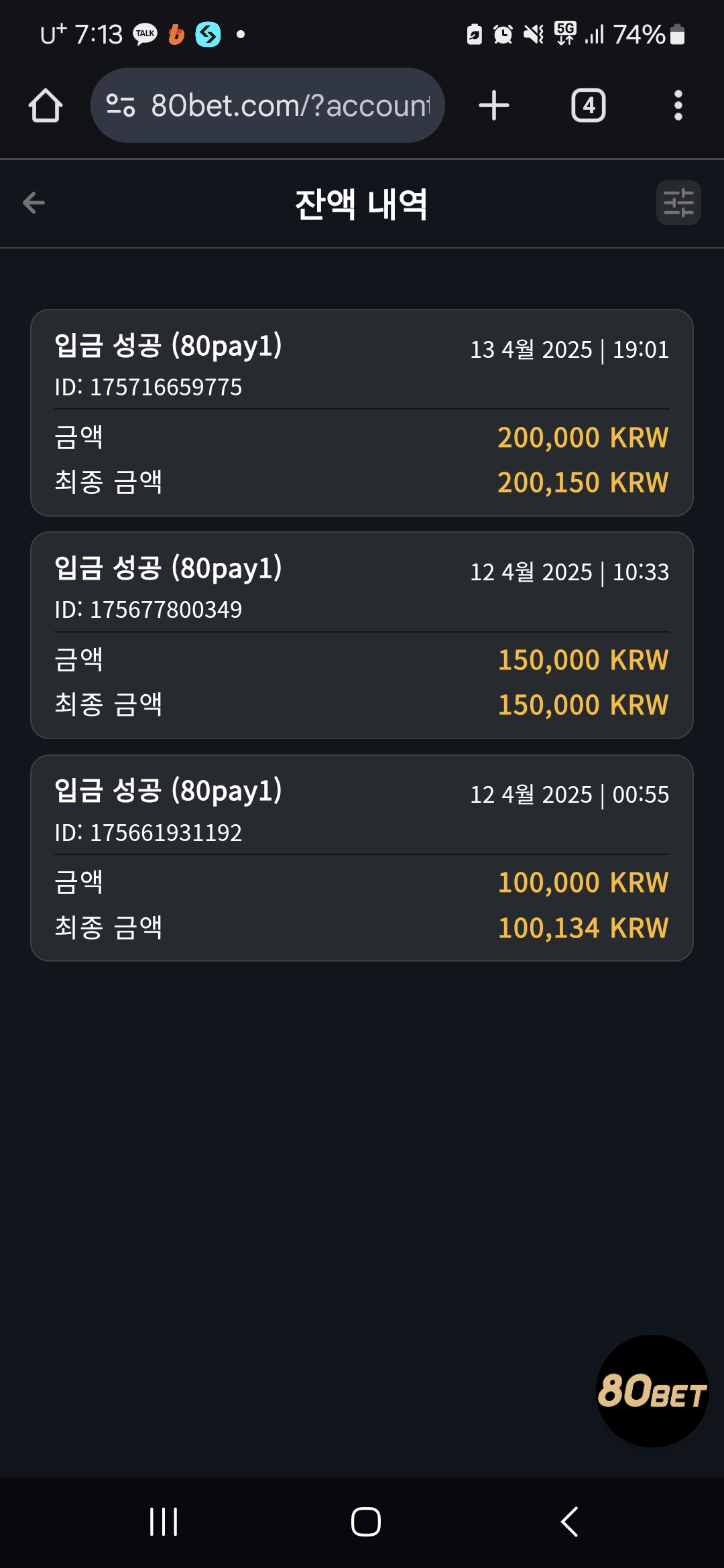Open the 80BET floating chat bubble
This screenshot has height=1568, width=724.
(652, 1390)
